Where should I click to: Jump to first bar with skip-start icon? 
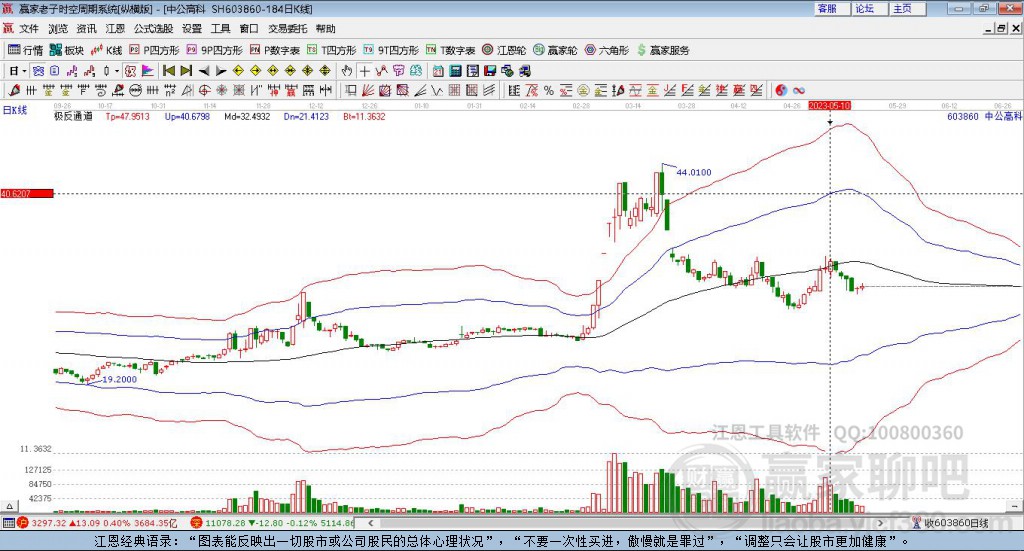click(x=169, y=71)
